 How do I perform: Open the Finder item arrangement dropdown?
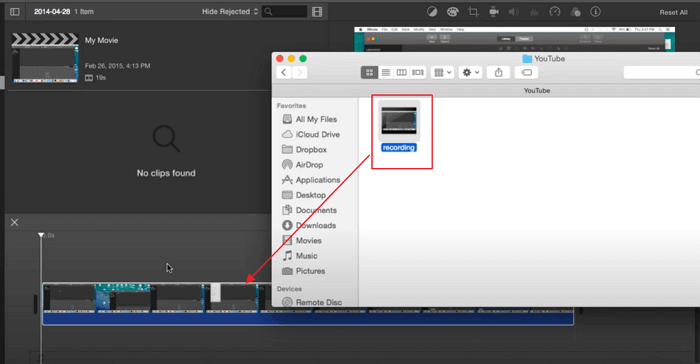pos(442,72)
